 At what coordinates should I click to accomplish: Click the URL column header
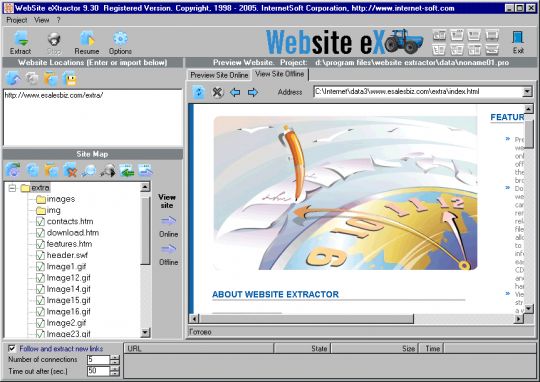click(x=199, y=349)
